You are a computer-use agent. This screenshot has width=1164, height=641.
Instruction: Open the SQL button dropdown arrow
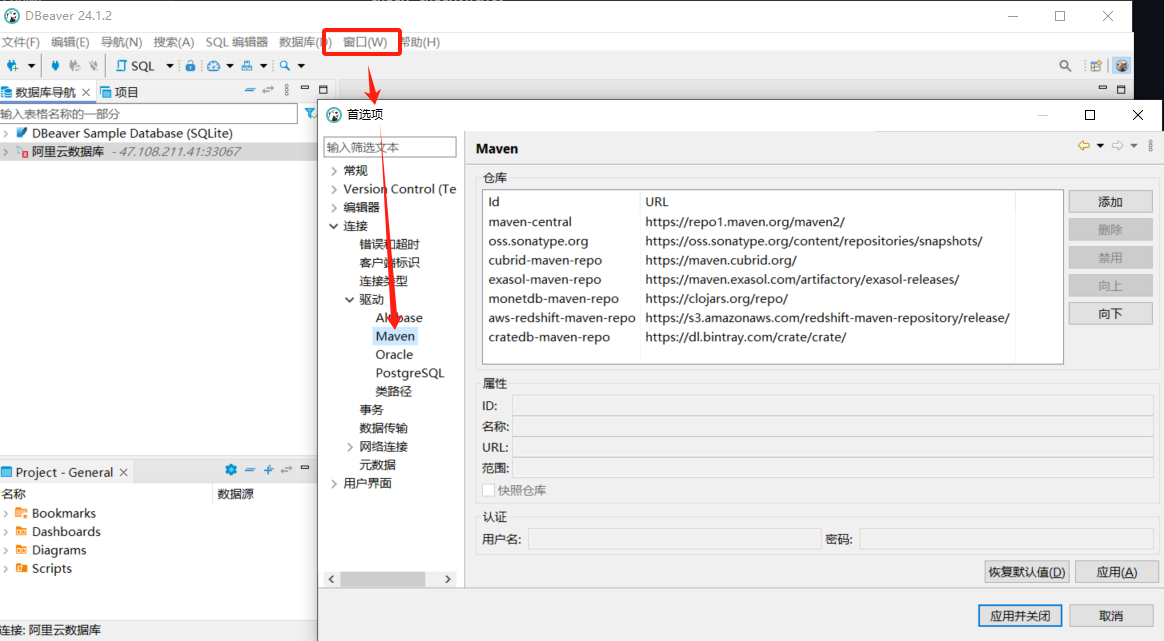coord(169,66)
